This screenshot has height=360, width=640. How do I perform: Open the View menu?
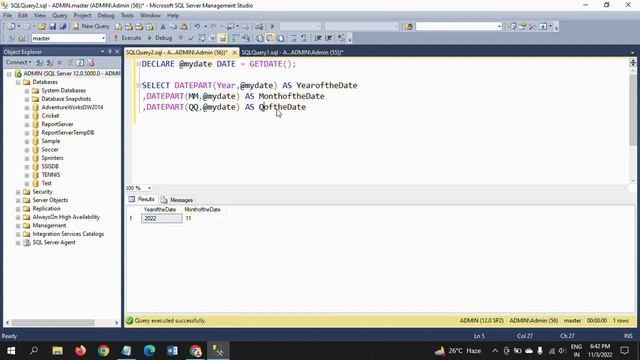[40, 16]
